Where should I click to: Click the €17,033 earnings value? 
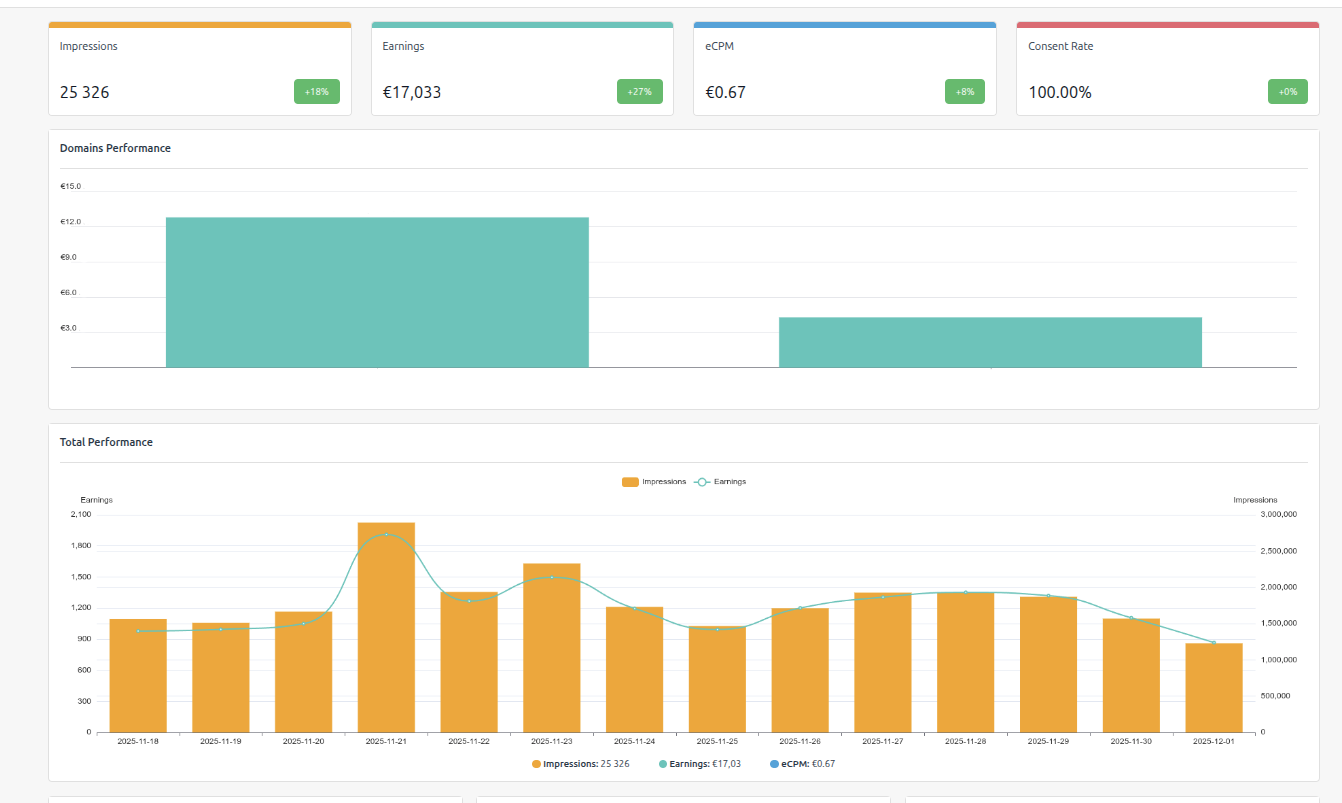(x=412, y=93)
